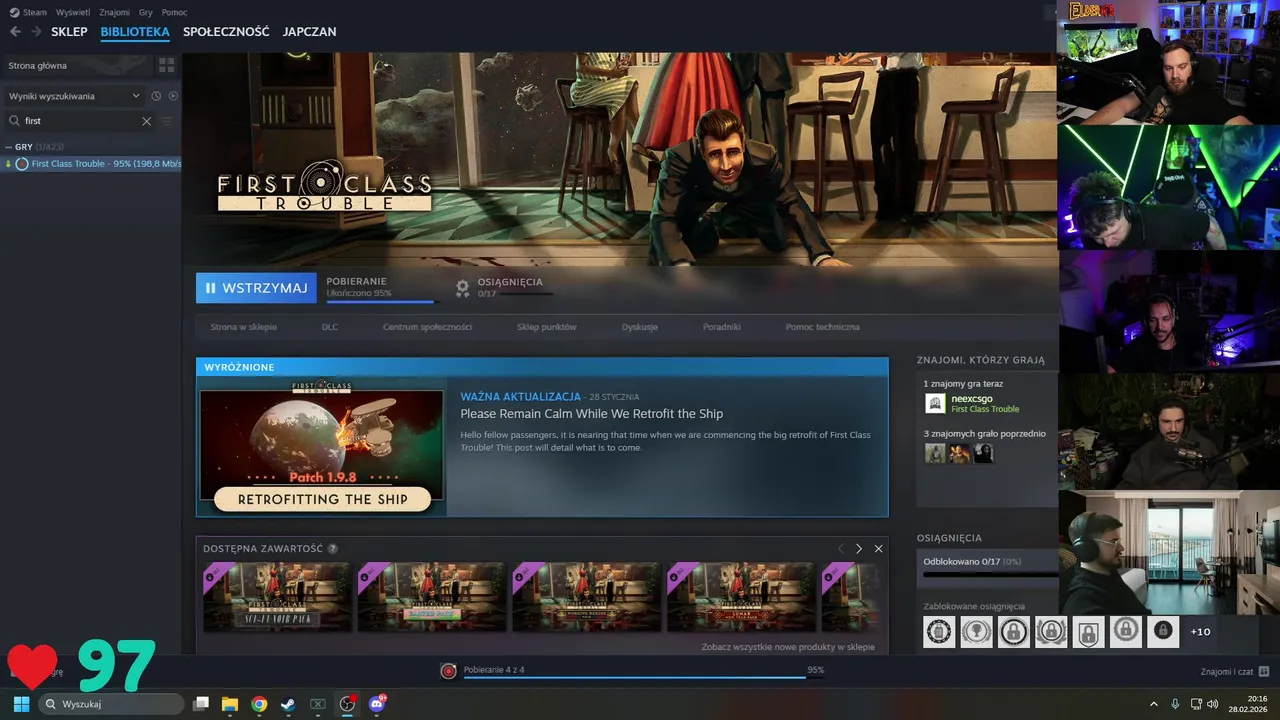The width and height of the screenshot is (1280, 720).
Task: Open the Pomoc menu
Action: point(174,12)
